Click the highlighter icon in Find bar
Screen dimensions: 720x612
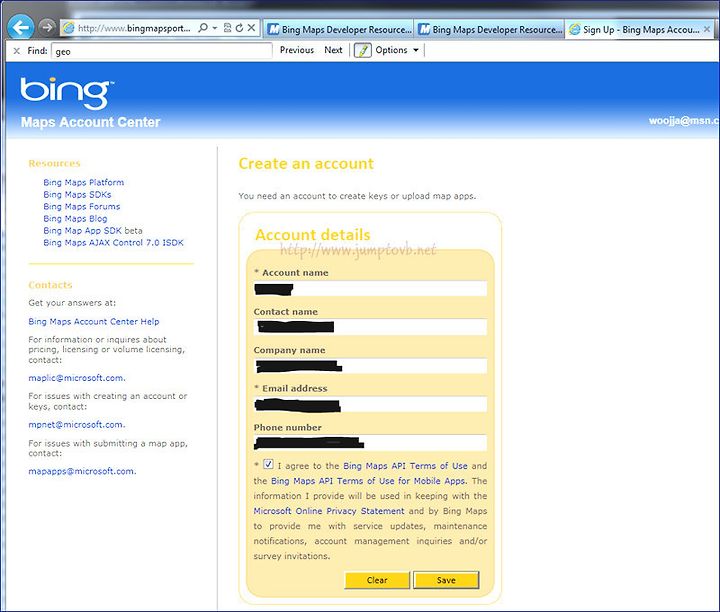pyautogui.click(x=362, y=50)
